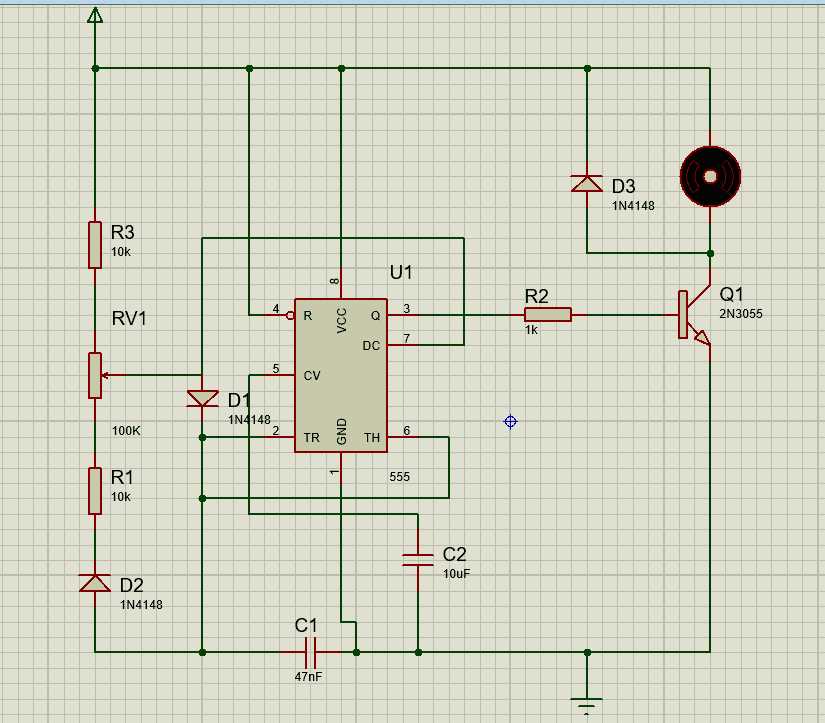Click the junction dot at TR wire
825x723 pixels.
point(203,437)
